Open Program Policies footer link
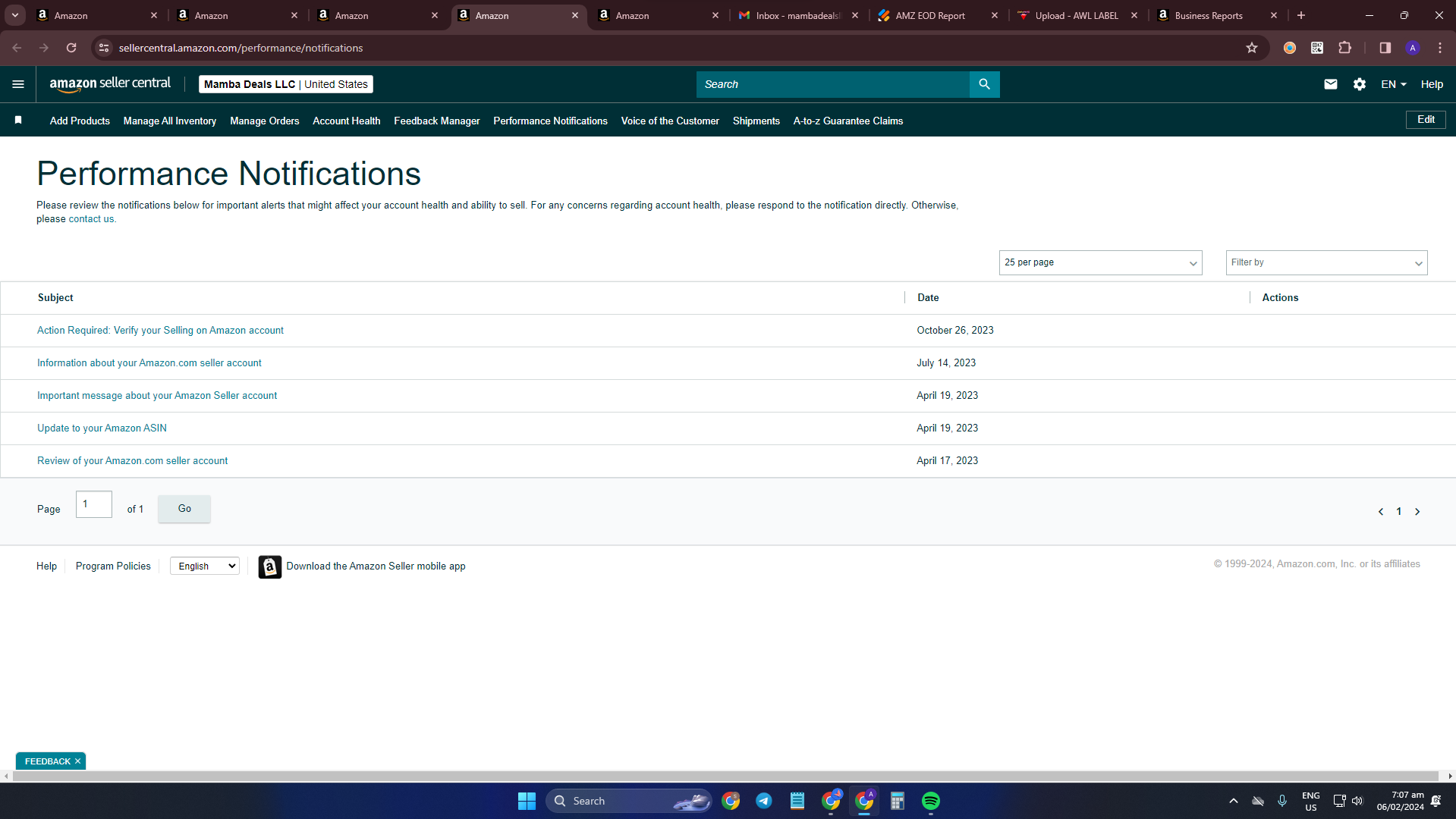Viewport: 1456px width, 819px height. (113, 566)
